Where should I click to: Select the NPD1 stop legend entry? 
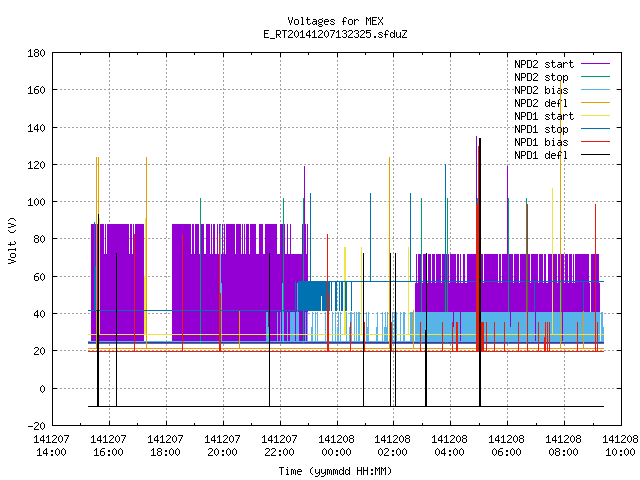(541, 129)
